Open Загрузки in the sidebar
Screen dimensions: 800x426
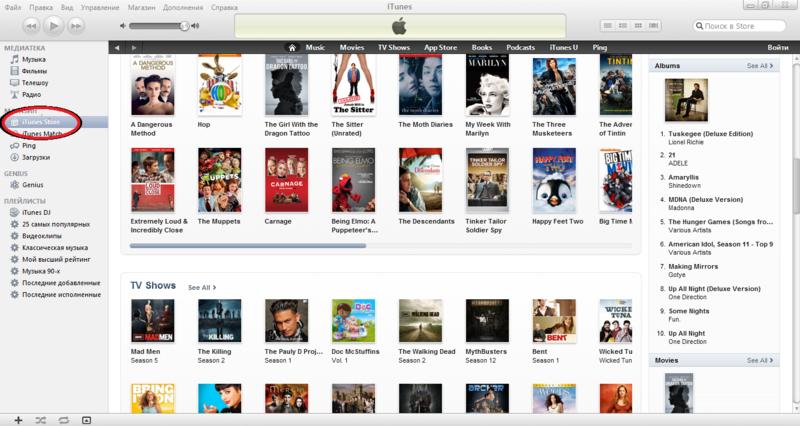[36, 157]
